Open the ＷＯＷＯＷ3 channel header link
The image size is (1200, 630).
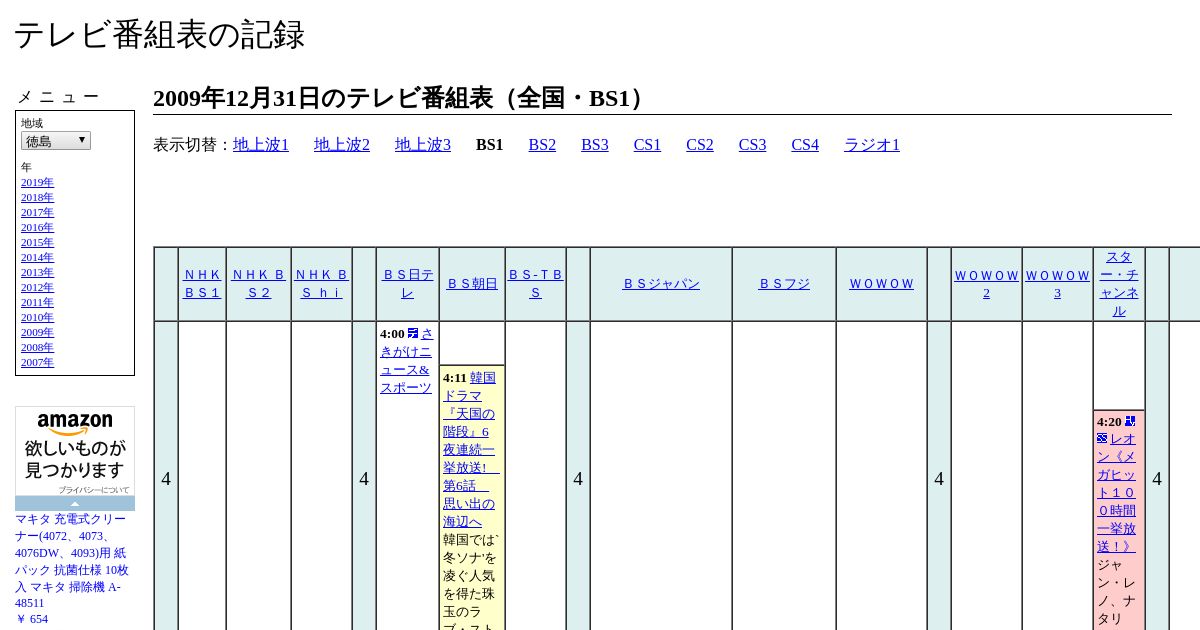[1057, 284]
